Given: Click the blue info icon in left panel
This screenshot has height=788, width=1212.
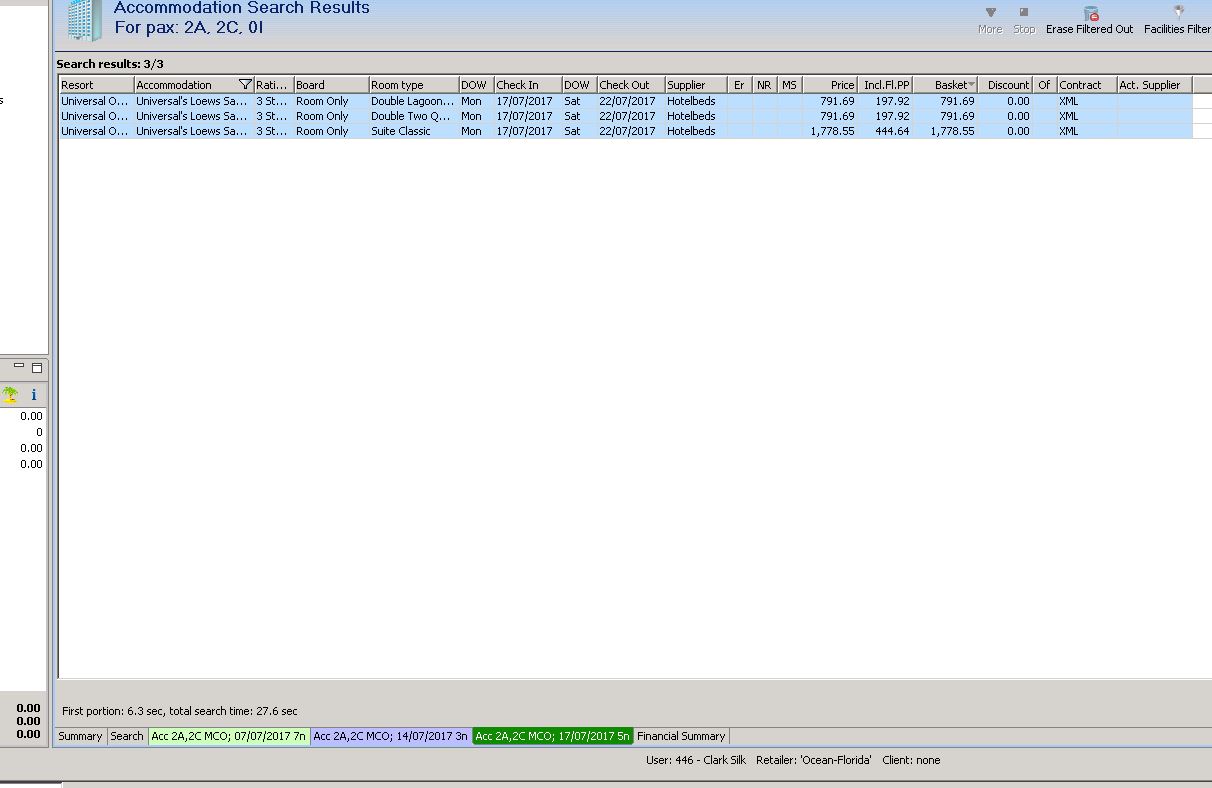Looking at the screenshot, I should (x=33, y=395).
